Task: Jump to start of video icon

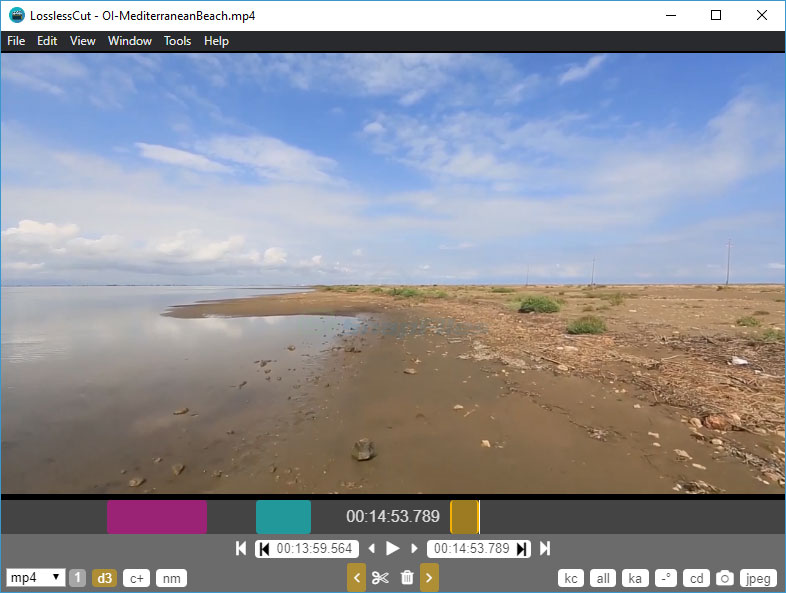Action: point(241,548)
